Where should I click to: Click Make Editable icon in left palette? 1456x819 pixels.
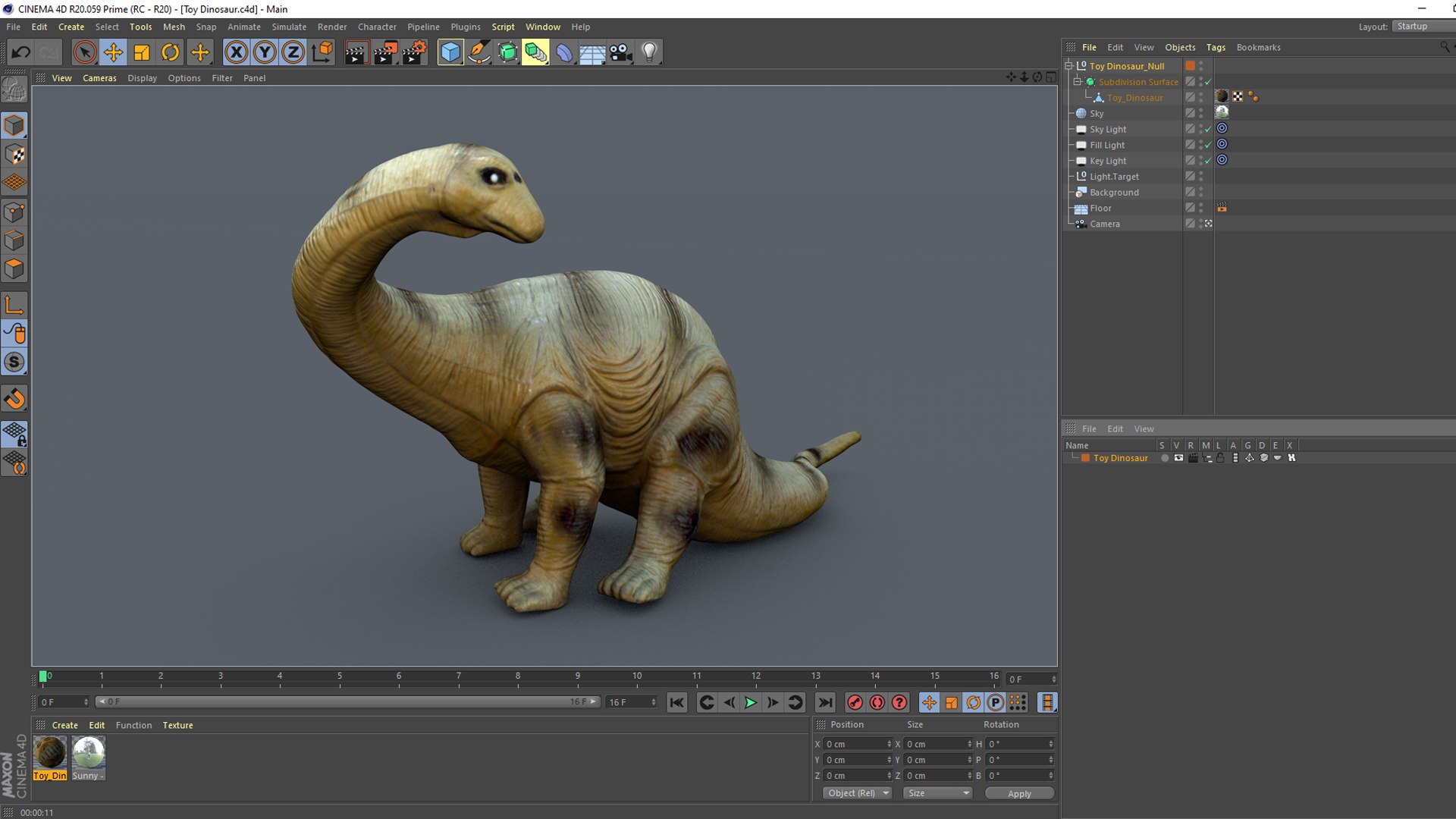tap(14, 90)
